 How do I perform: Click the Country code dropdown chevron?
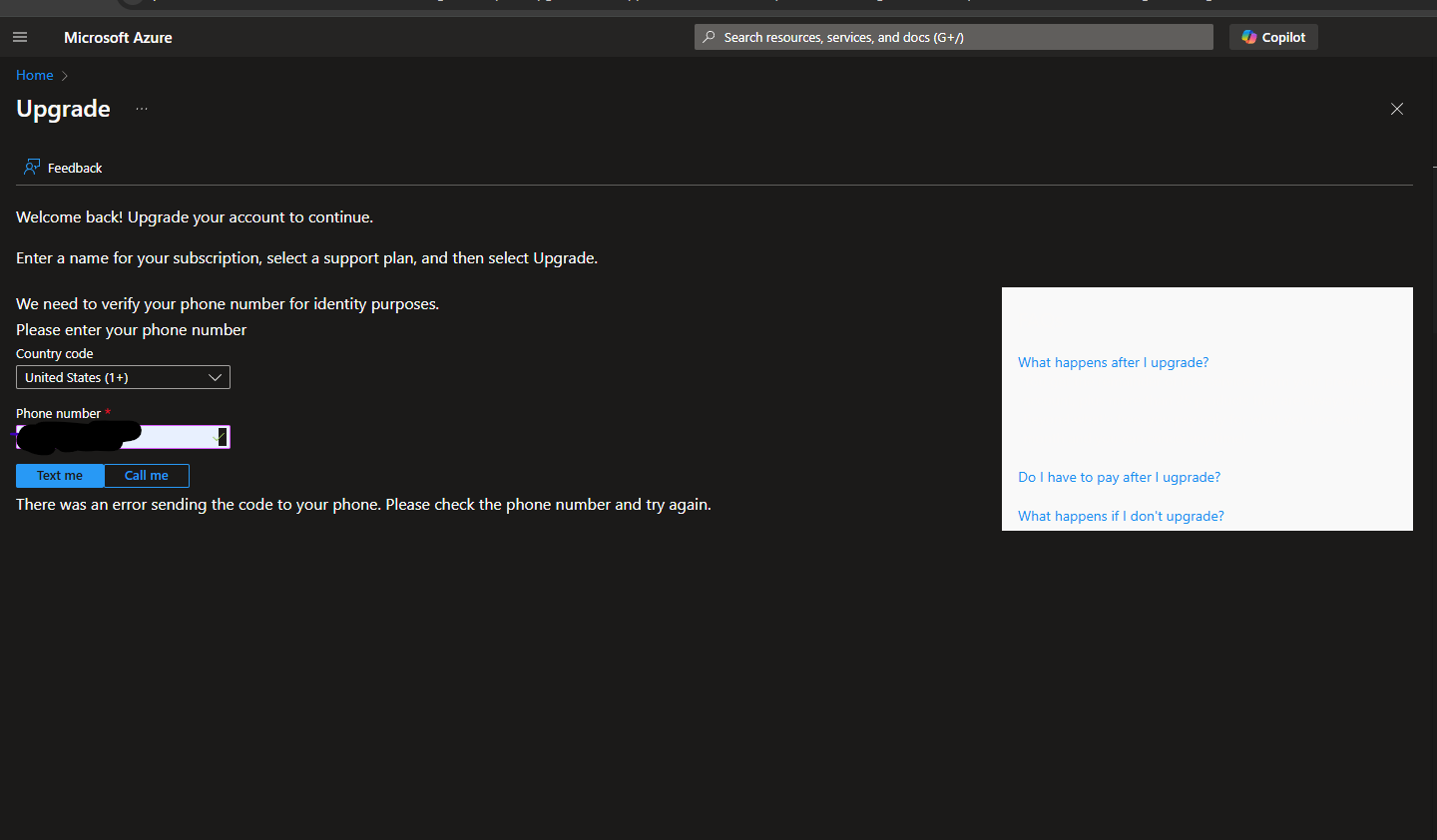point(215,377)
